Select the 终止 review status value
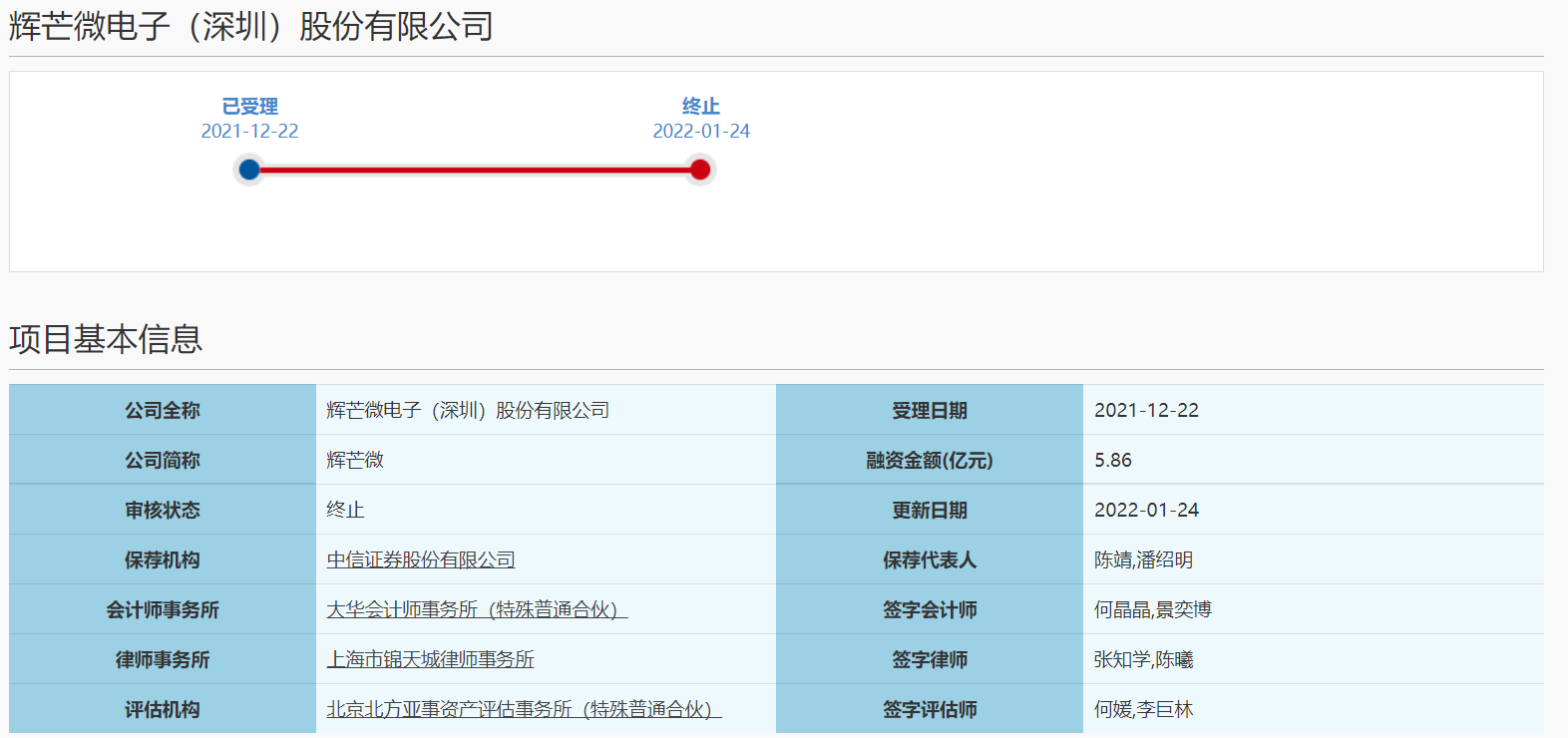The height and width of the screenshot is (738, 1568). (x=345, y=510)
